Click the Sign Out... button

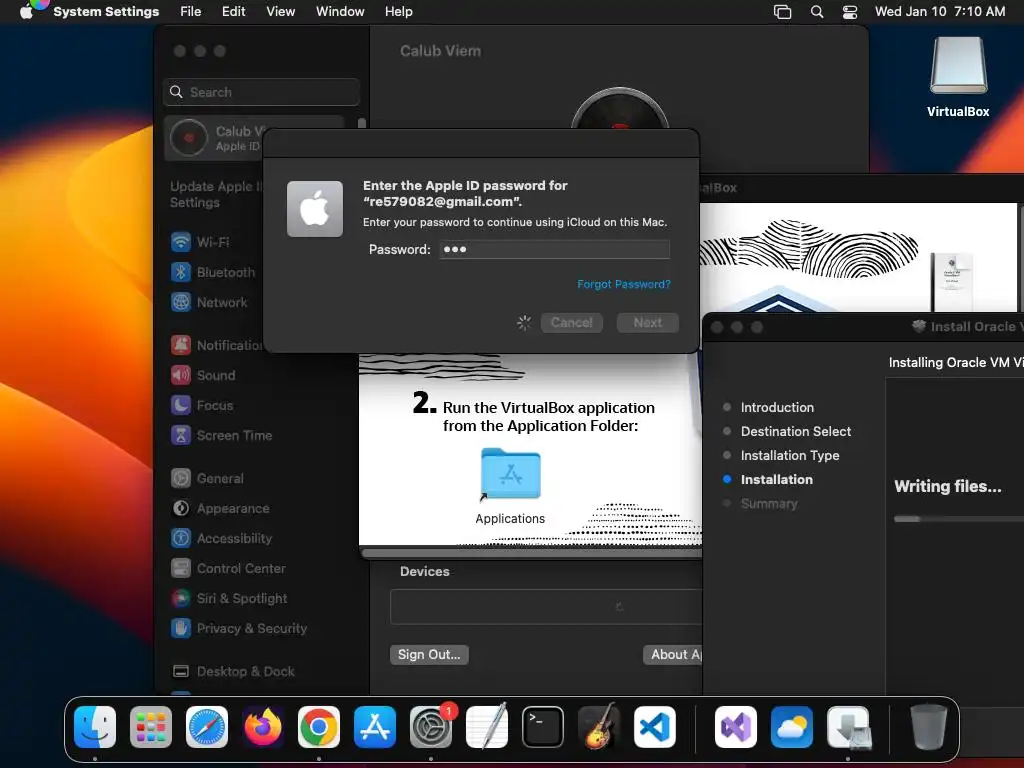pyautogui.click(x=429, y=654)
